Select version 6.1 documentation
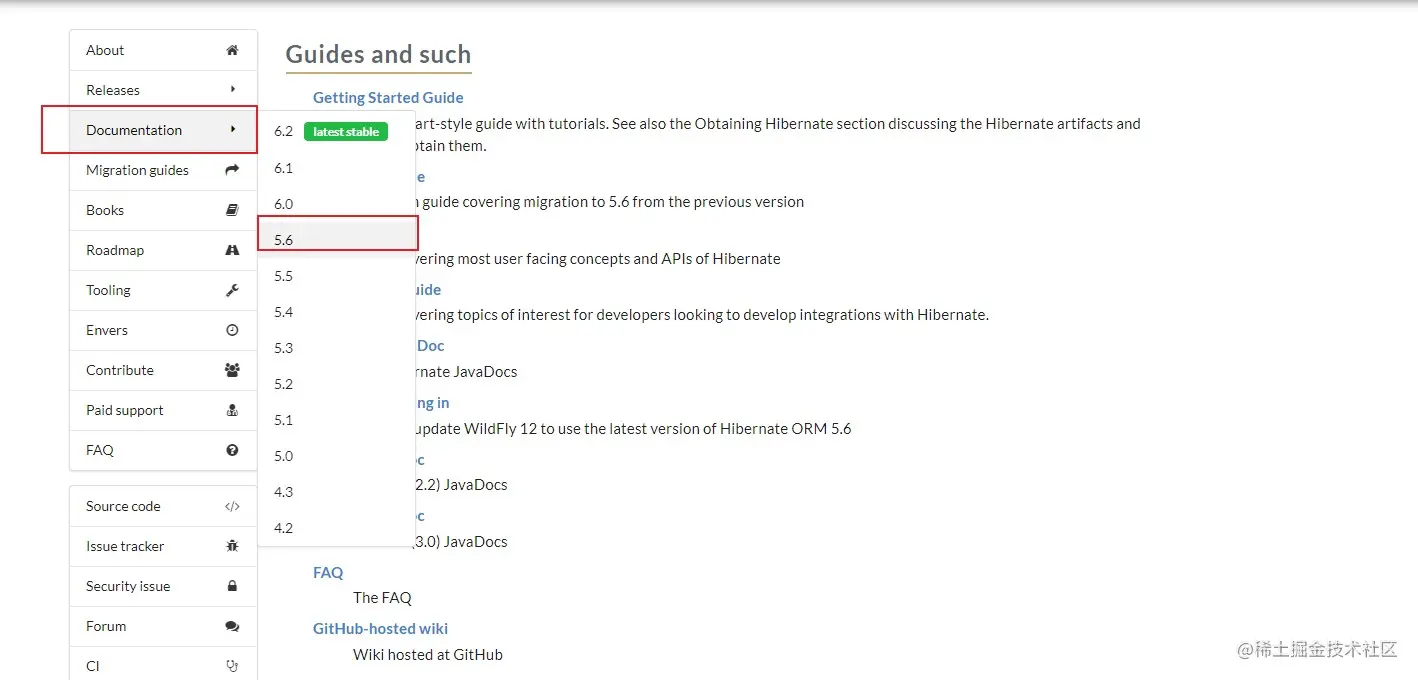 [337, 168]
